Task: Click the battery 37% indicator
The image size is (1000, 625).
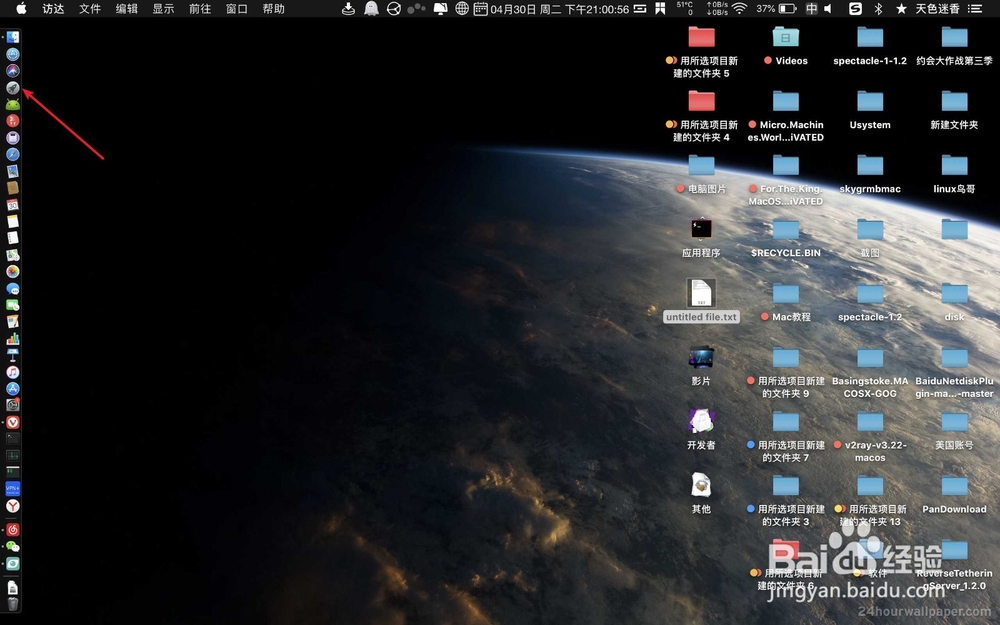Action: [x=776, y=8]
